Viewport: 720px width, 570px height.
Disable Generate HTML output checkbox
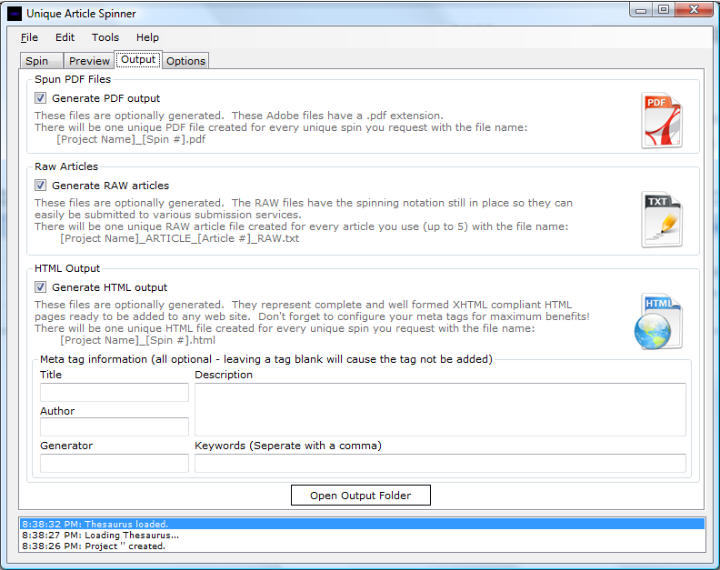[41, 287]
